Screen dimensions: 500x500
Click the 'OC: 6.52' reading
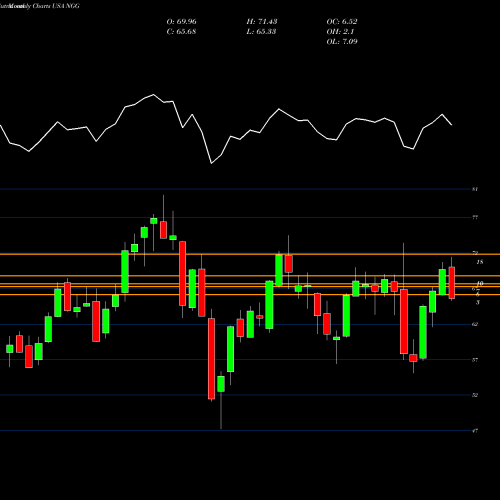tap(342, 22)
